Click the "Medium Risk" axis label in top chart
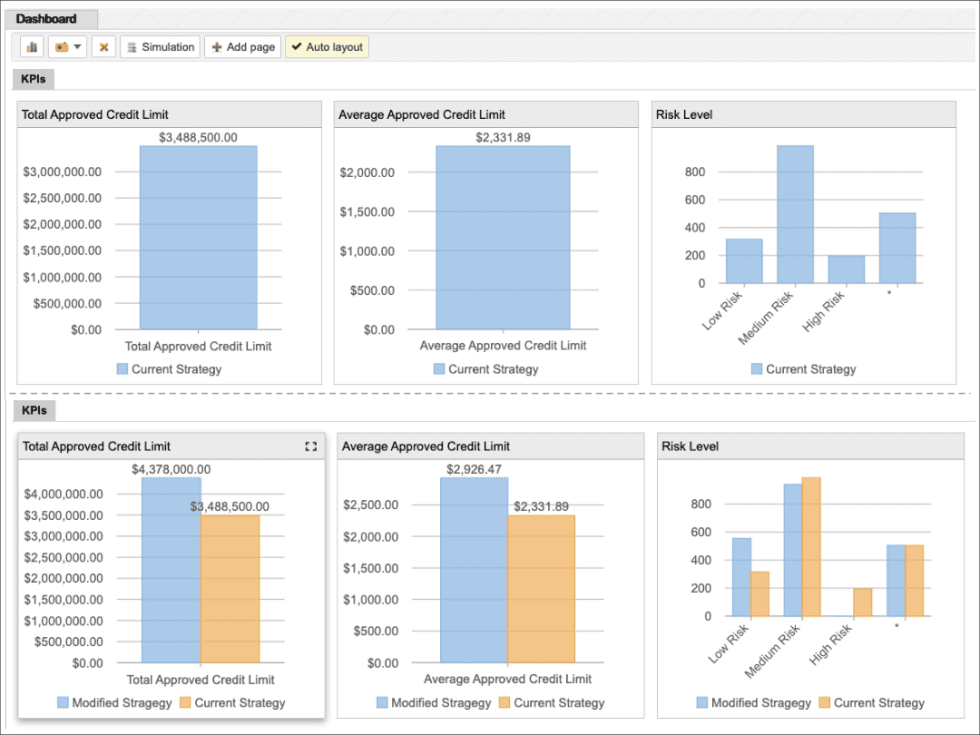The image size is (980, 735). click(765, 318)
